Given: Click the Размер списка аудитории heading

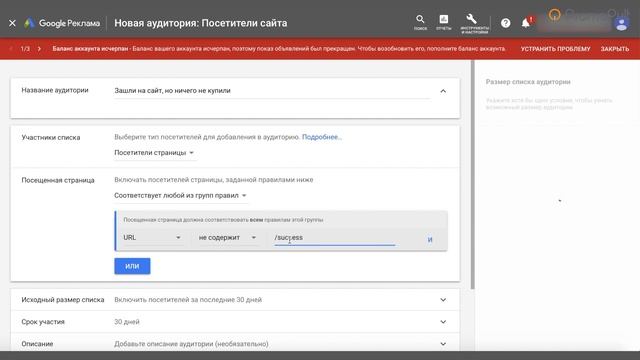Looking at the screenshot, I should pyautogui.click(x=528, y=82).
